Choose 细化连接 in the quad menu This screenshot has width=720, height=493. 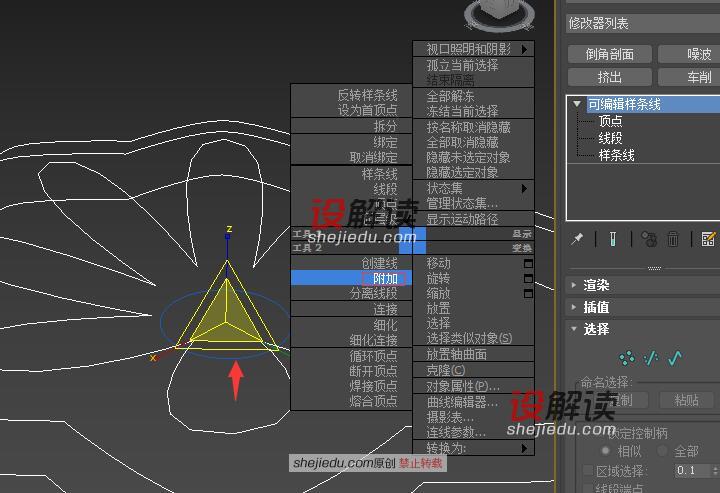[x=351, y=340]
